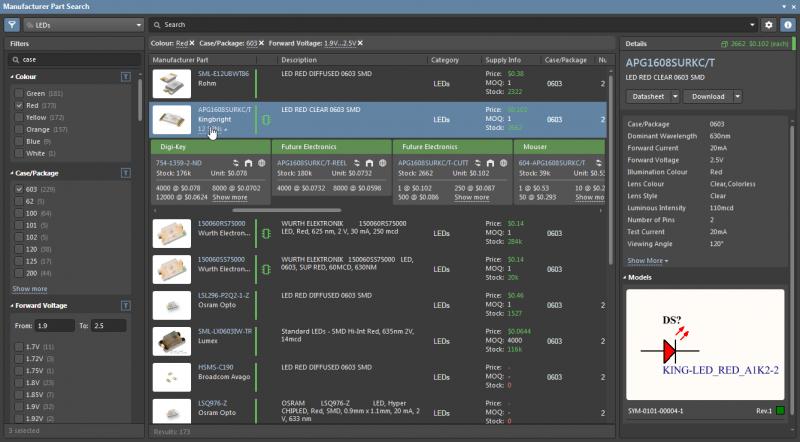Uncheck the 603 case/package checkbox
This screenshot has width=800, height=442.
point(19,189)
